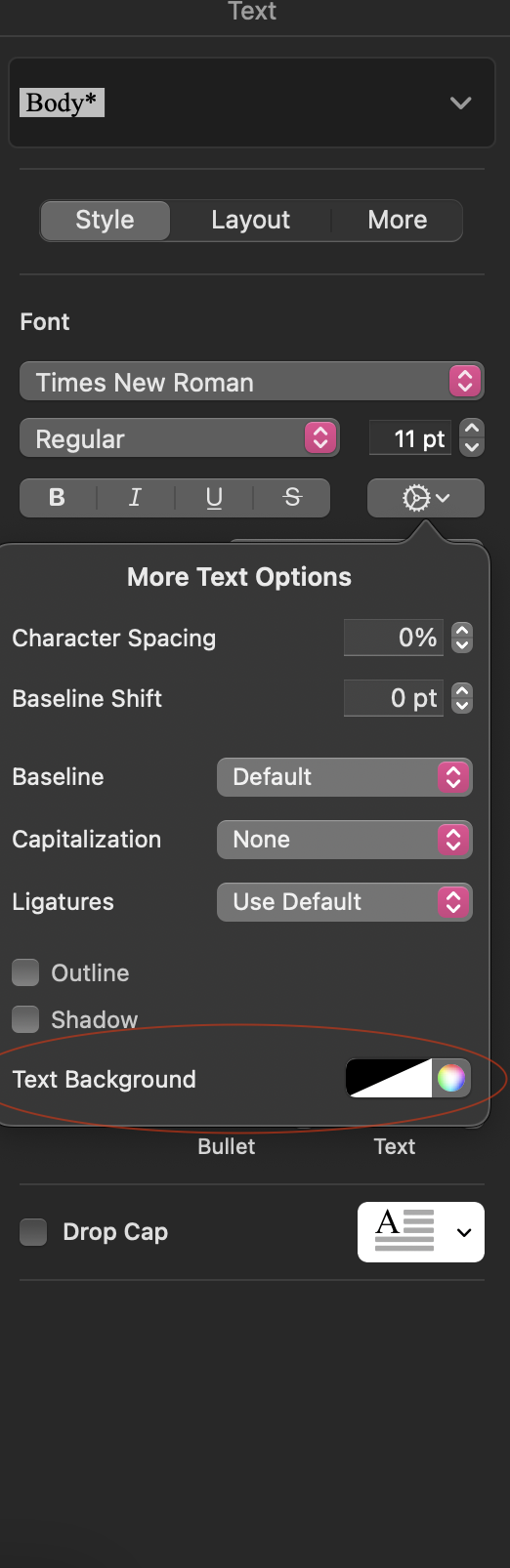Turn on the Drop Cap checkbox

(33, 1232)
